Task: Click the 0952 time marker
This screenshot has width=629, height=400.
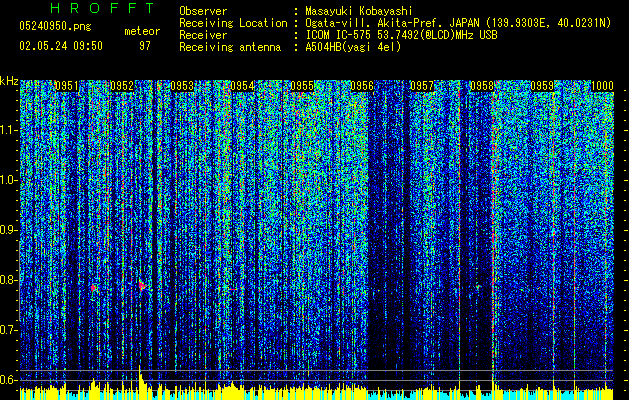Action: click(122, 86)
